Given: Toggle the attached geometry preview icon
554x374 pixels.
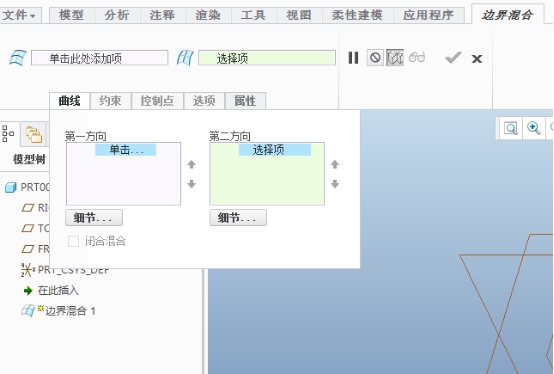Looking at the screenshot, I should 395,58.
